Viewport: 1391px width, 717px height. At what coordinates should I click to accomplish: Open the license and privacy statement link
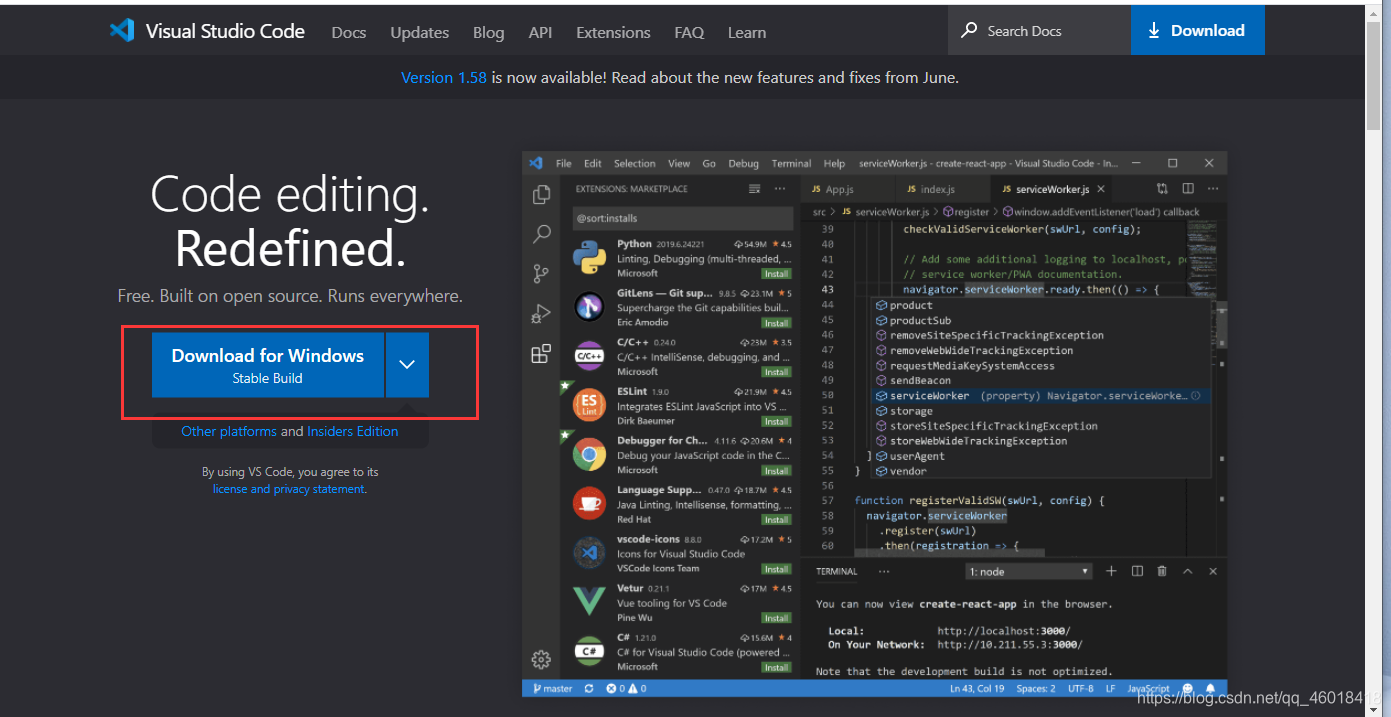[x=289, y=489]
